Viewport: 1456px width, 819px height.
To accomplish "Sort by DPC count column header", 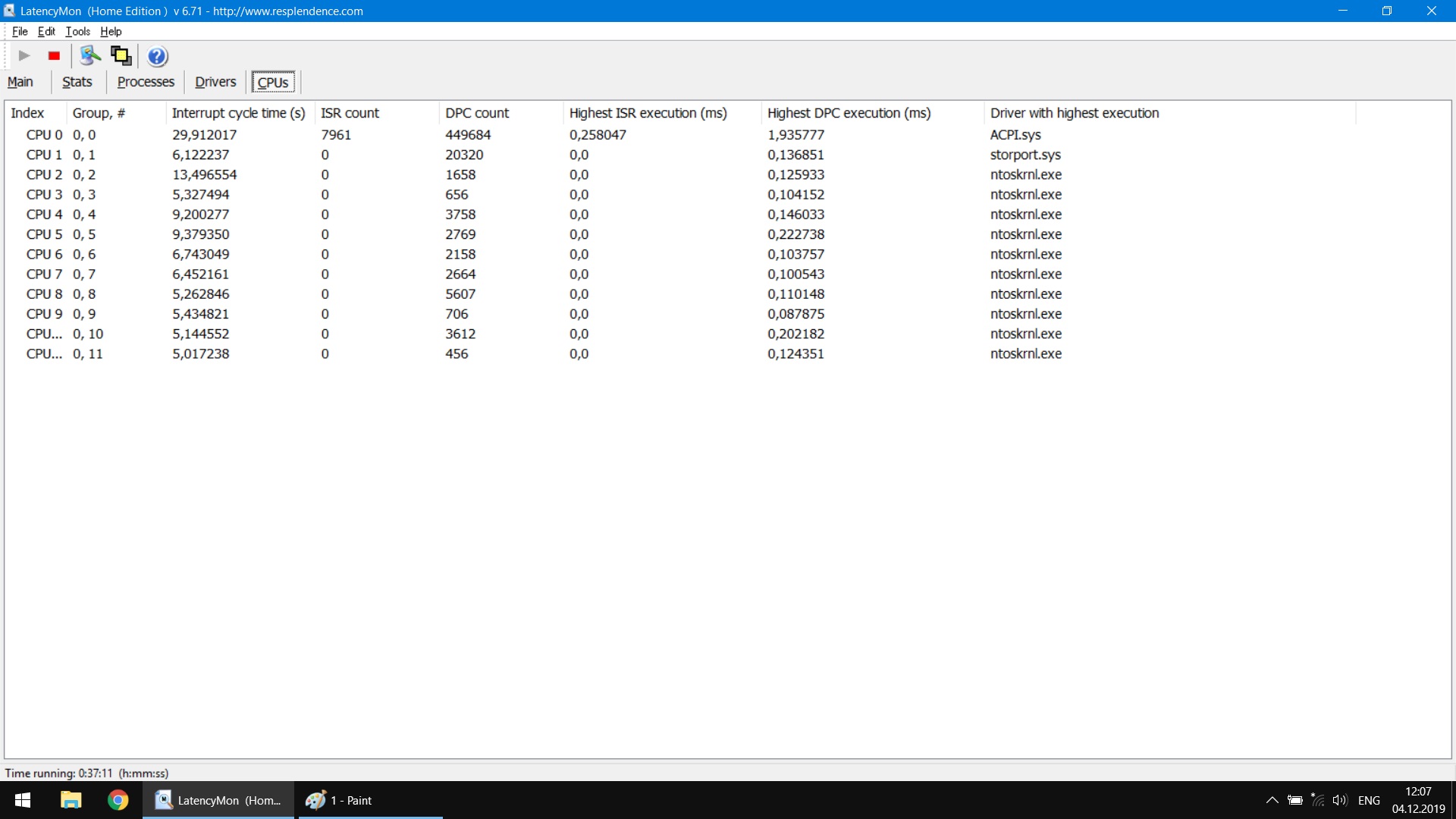I will click(x=477, y=113).
